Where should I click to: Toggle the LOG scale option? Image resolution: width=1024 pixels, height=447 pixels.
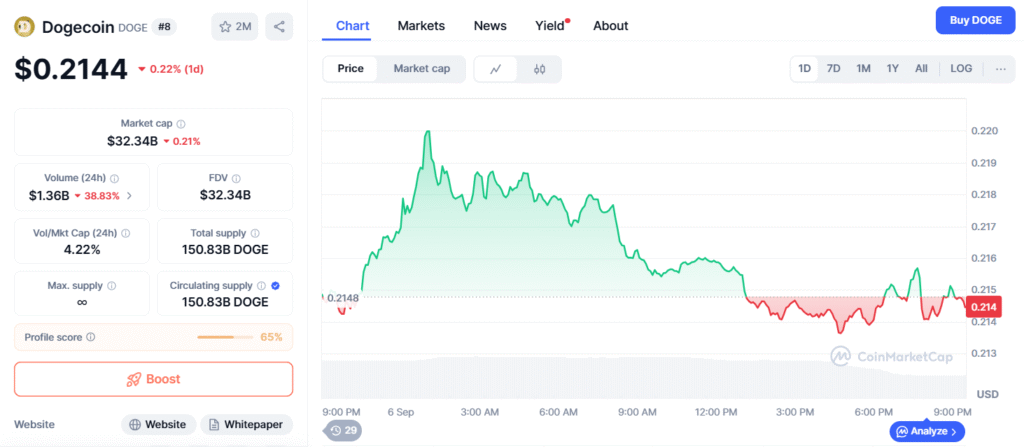(x=960, y=69)
